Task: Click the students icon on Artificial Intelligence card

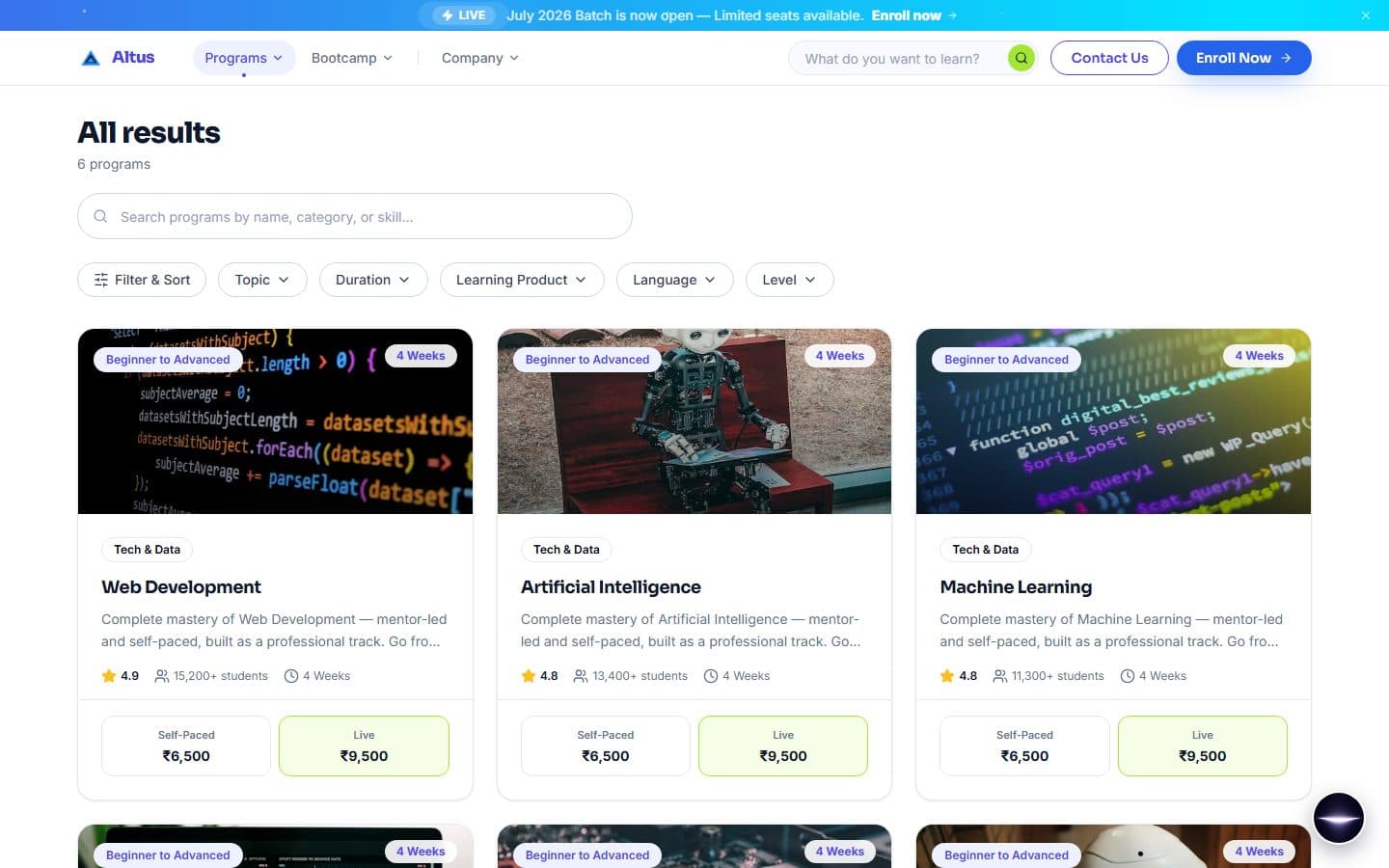Action: 580,676
